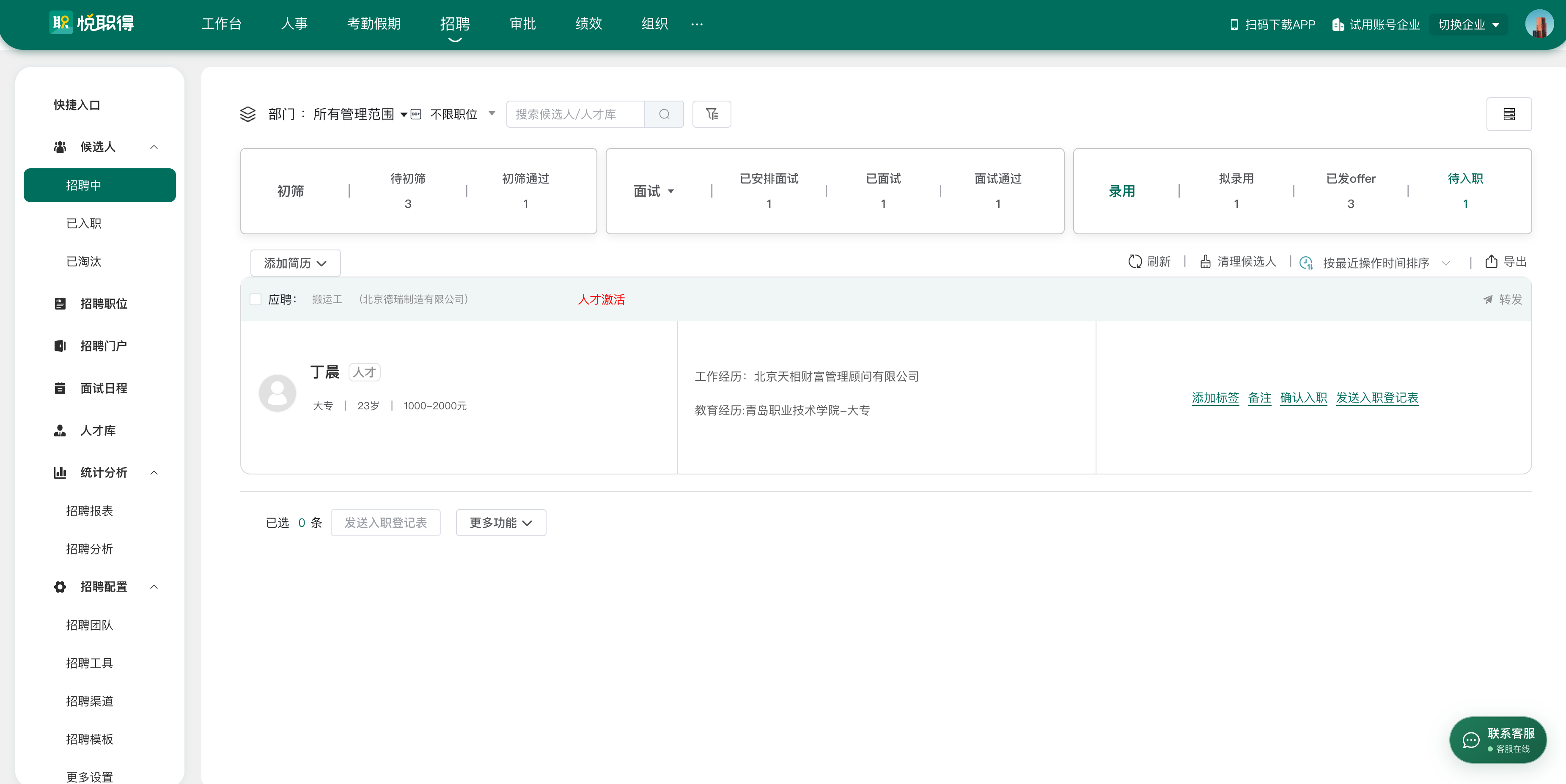
Task: Click 丁晨's candidate avatar
Action: click(277, 392)
